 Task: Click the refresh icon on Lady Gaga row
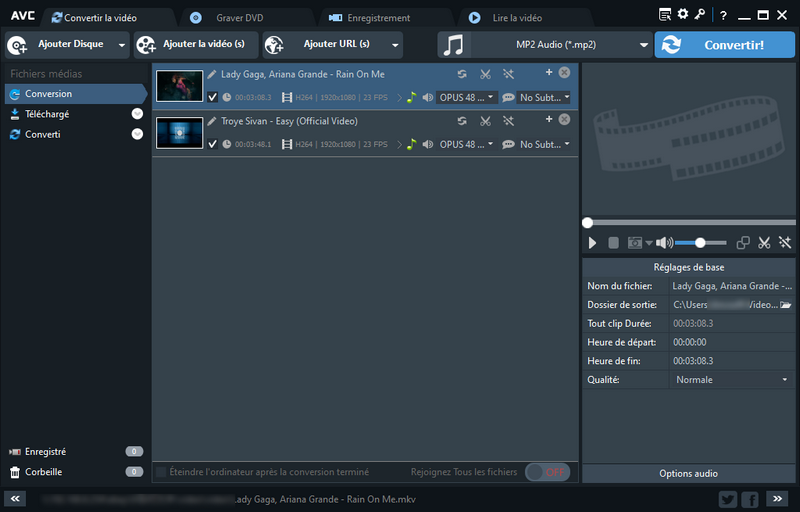coord(462,74)
